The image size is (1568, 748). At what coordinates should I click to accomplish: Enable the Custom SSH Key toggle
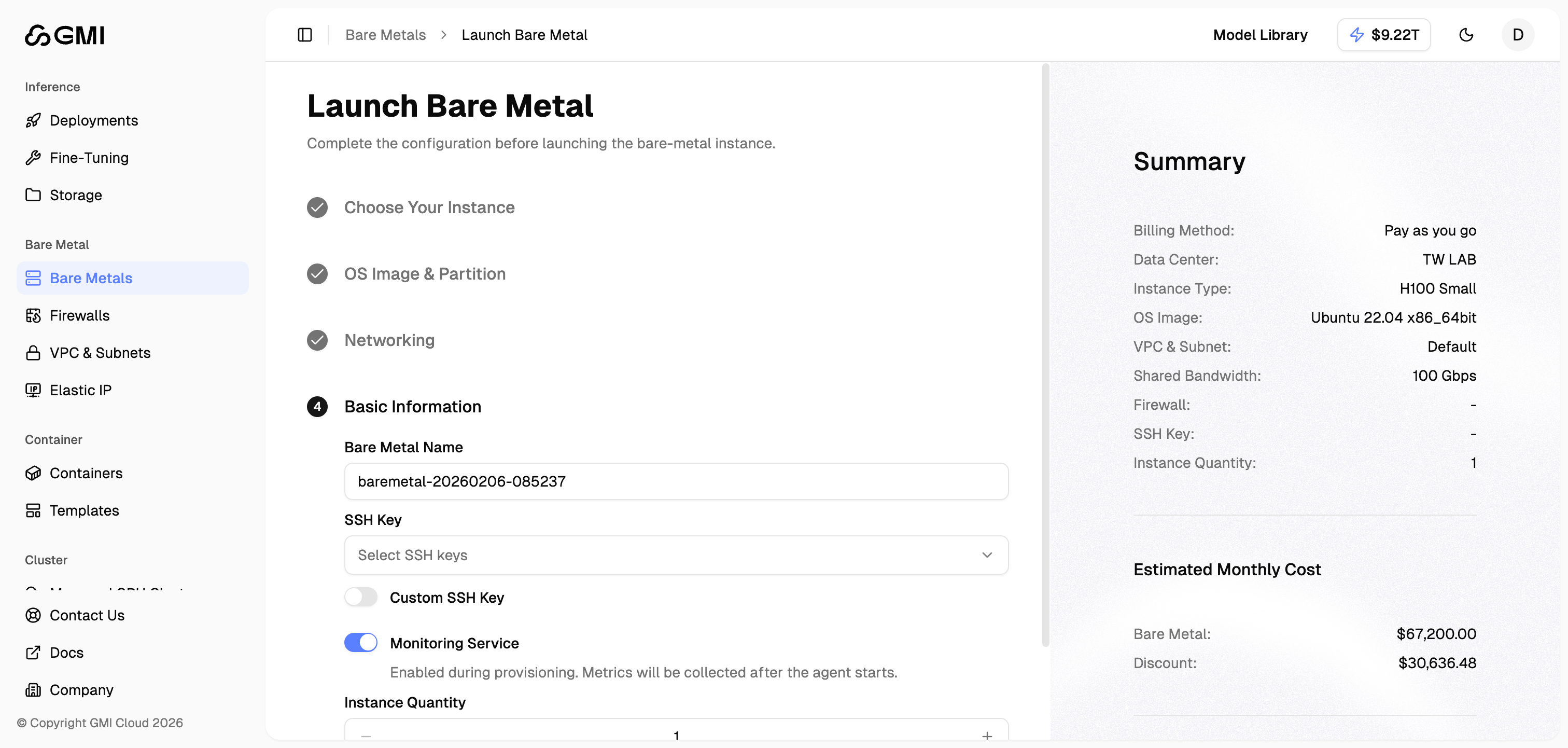(x=360, y=597)
